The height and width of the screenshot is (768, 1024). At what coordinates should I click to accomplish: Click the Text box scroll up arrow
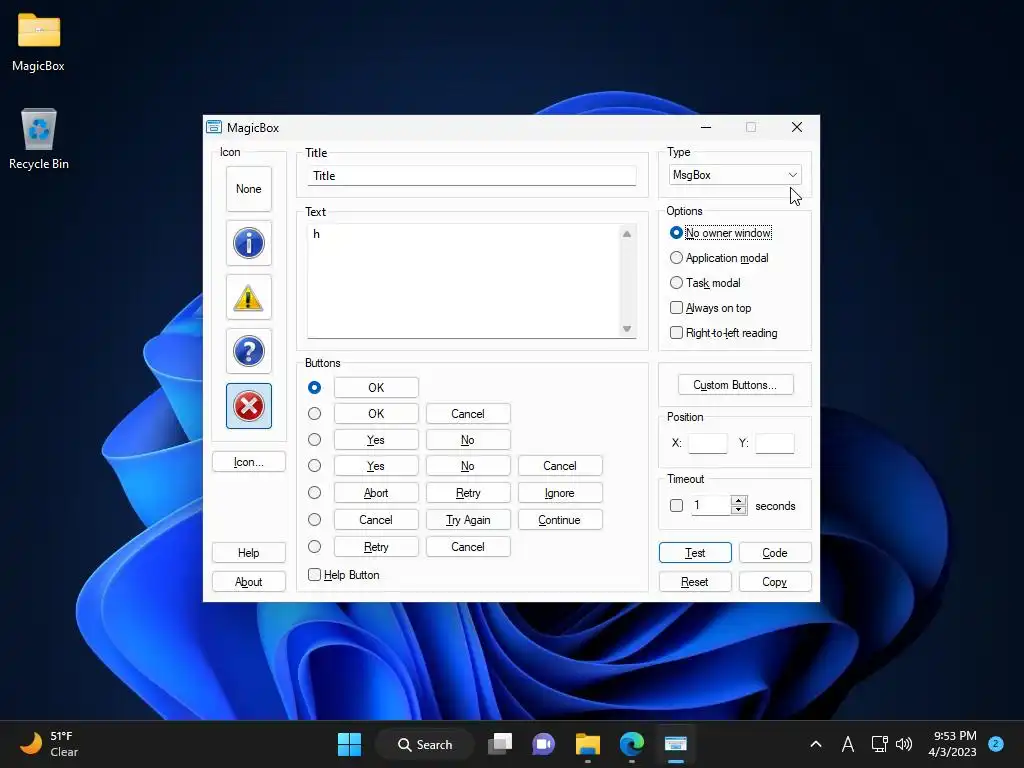point(627,234)
